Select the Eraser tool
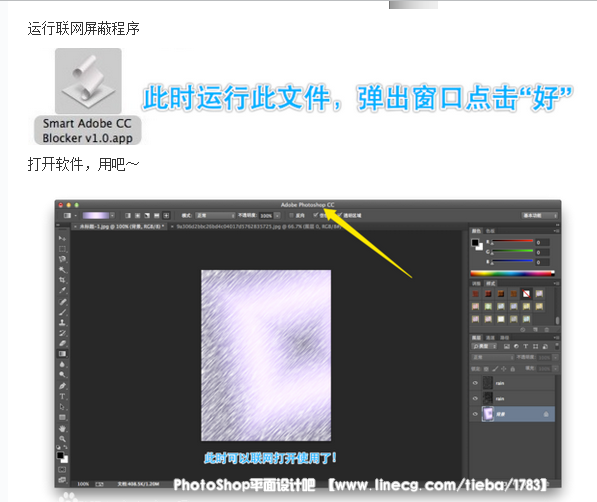 (x=62, y=343)
